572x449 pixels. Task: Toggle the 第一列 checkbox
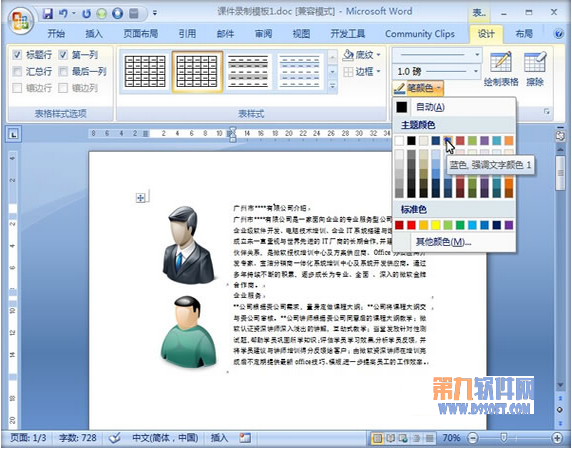[x=63, y=55]
